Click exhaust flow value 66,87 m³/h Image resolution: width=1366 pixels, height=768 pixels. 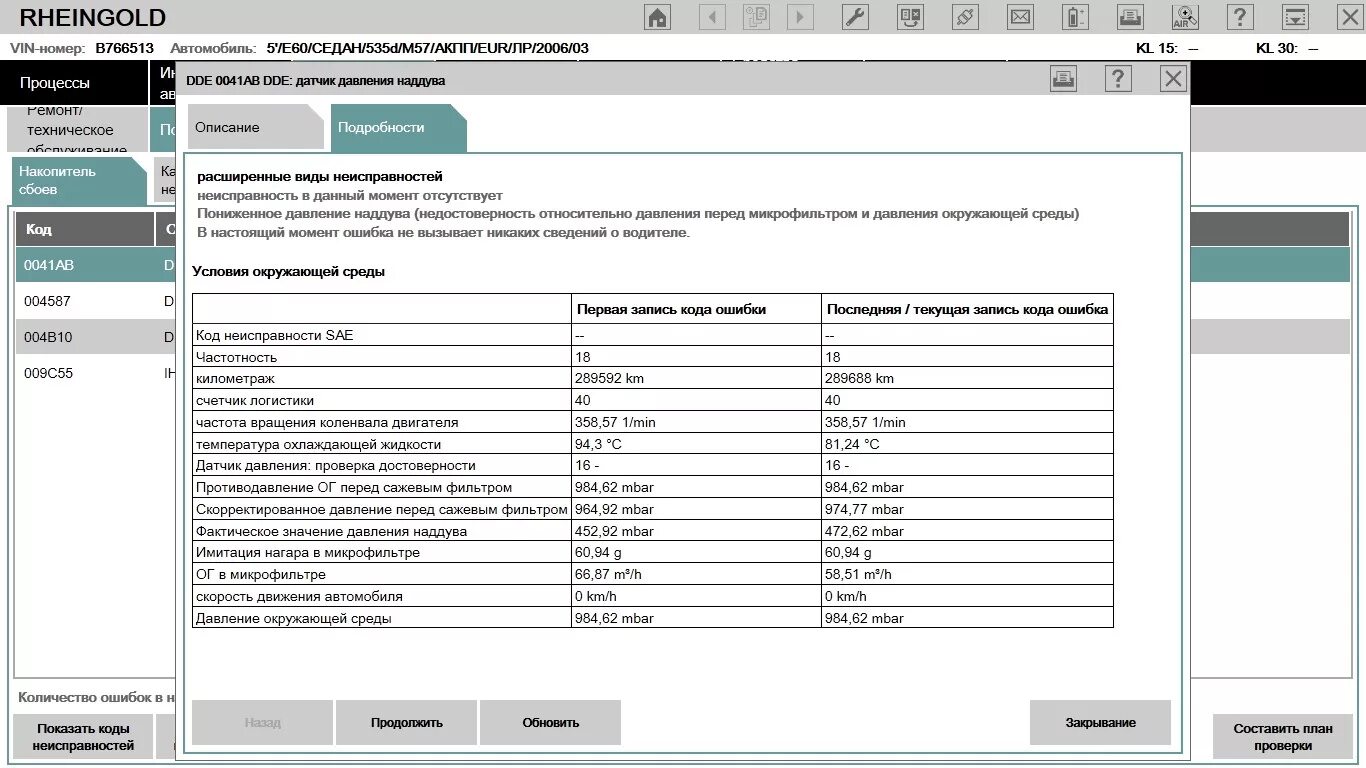[609, 575]
